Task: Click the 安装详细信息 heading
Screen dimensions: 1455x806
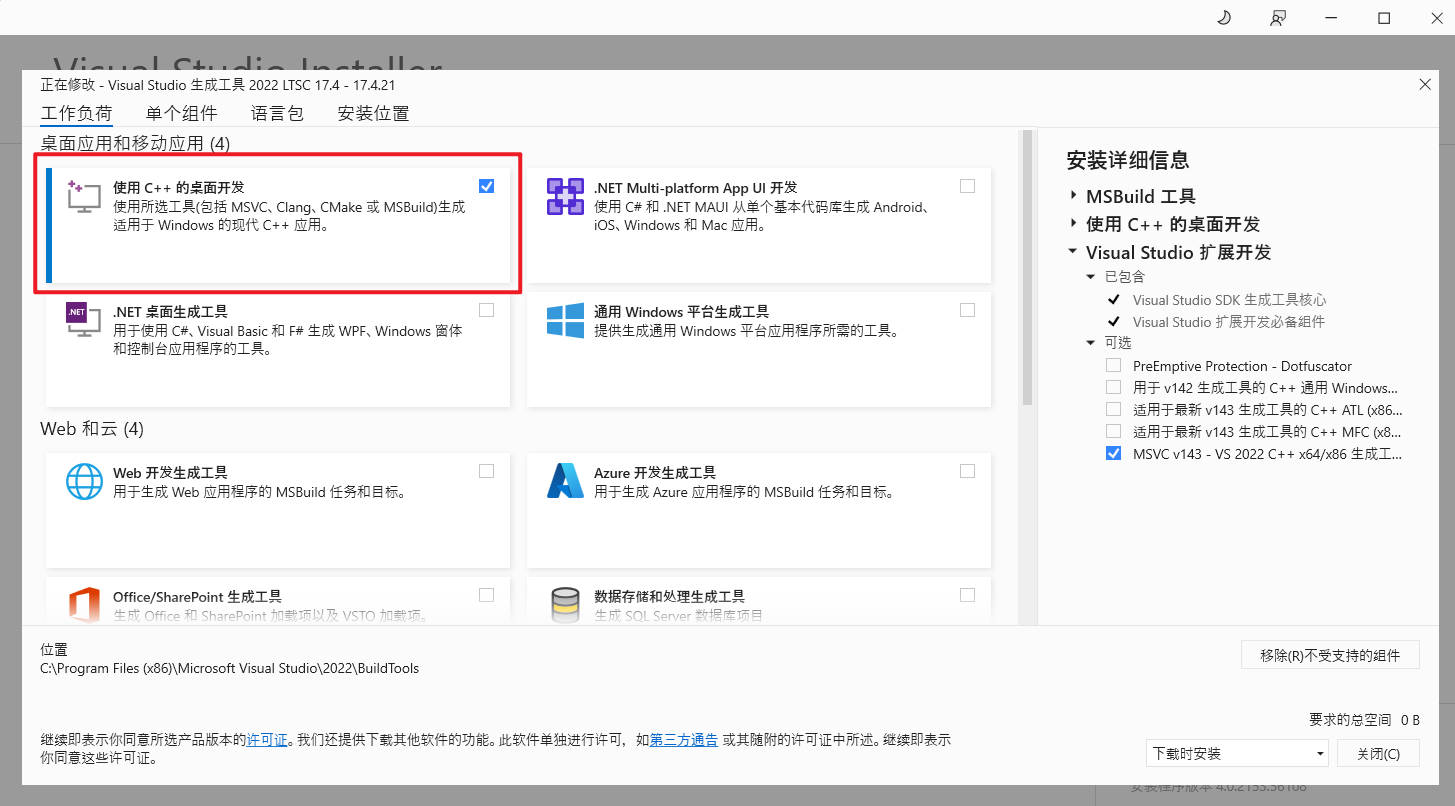Action: 1128,160
